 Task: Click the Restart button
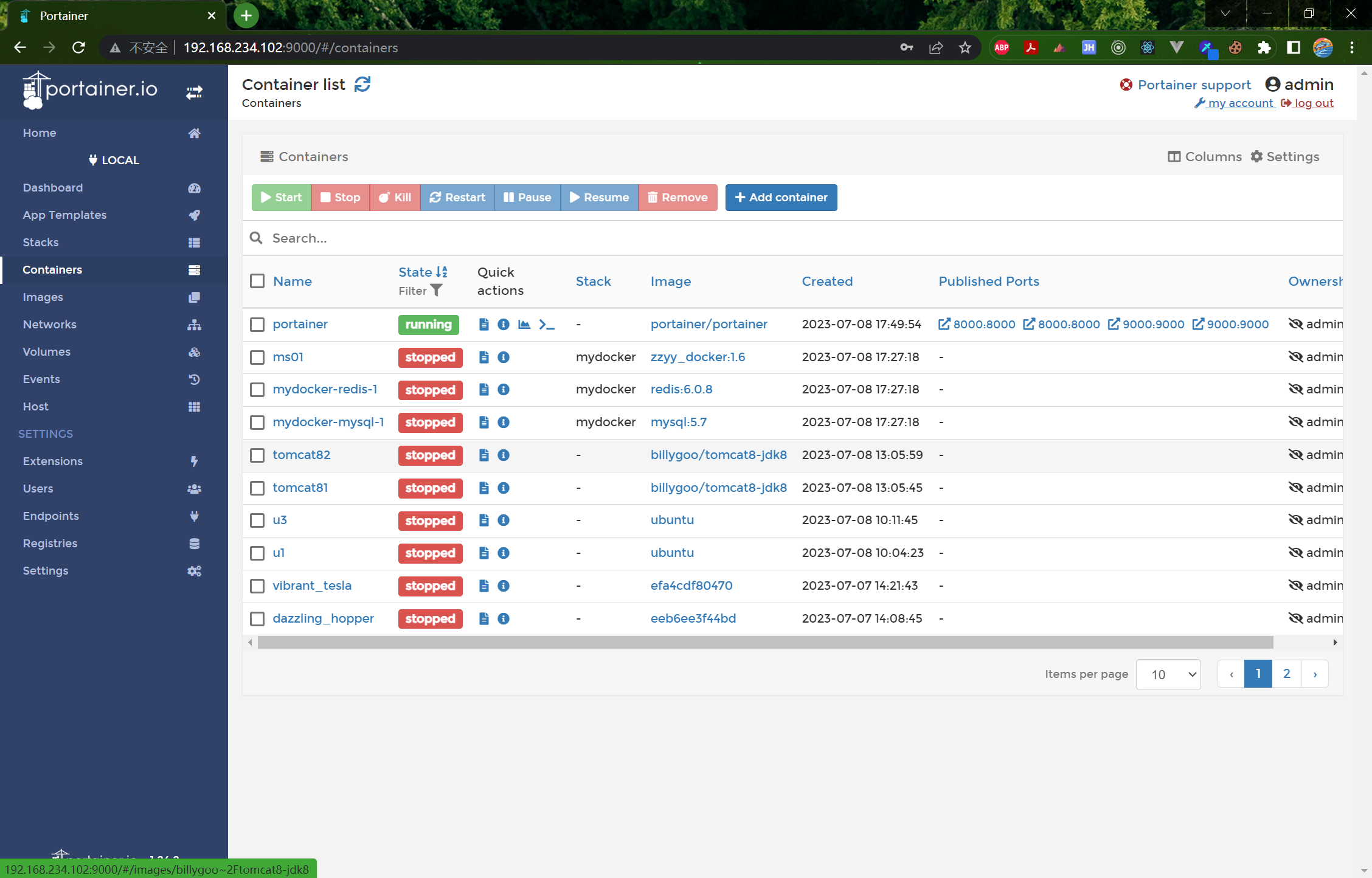457,198
